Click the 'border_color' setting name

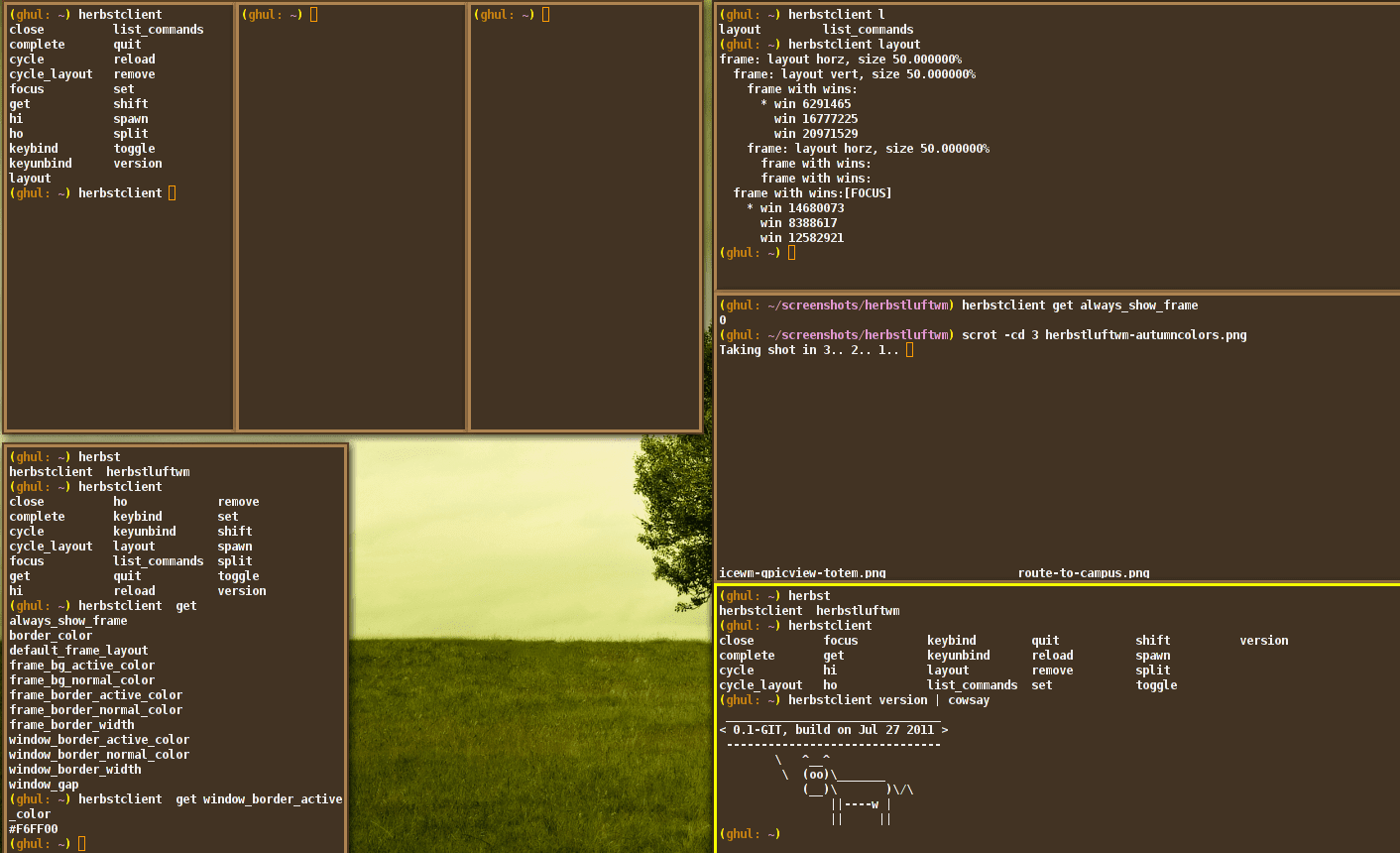51,636
